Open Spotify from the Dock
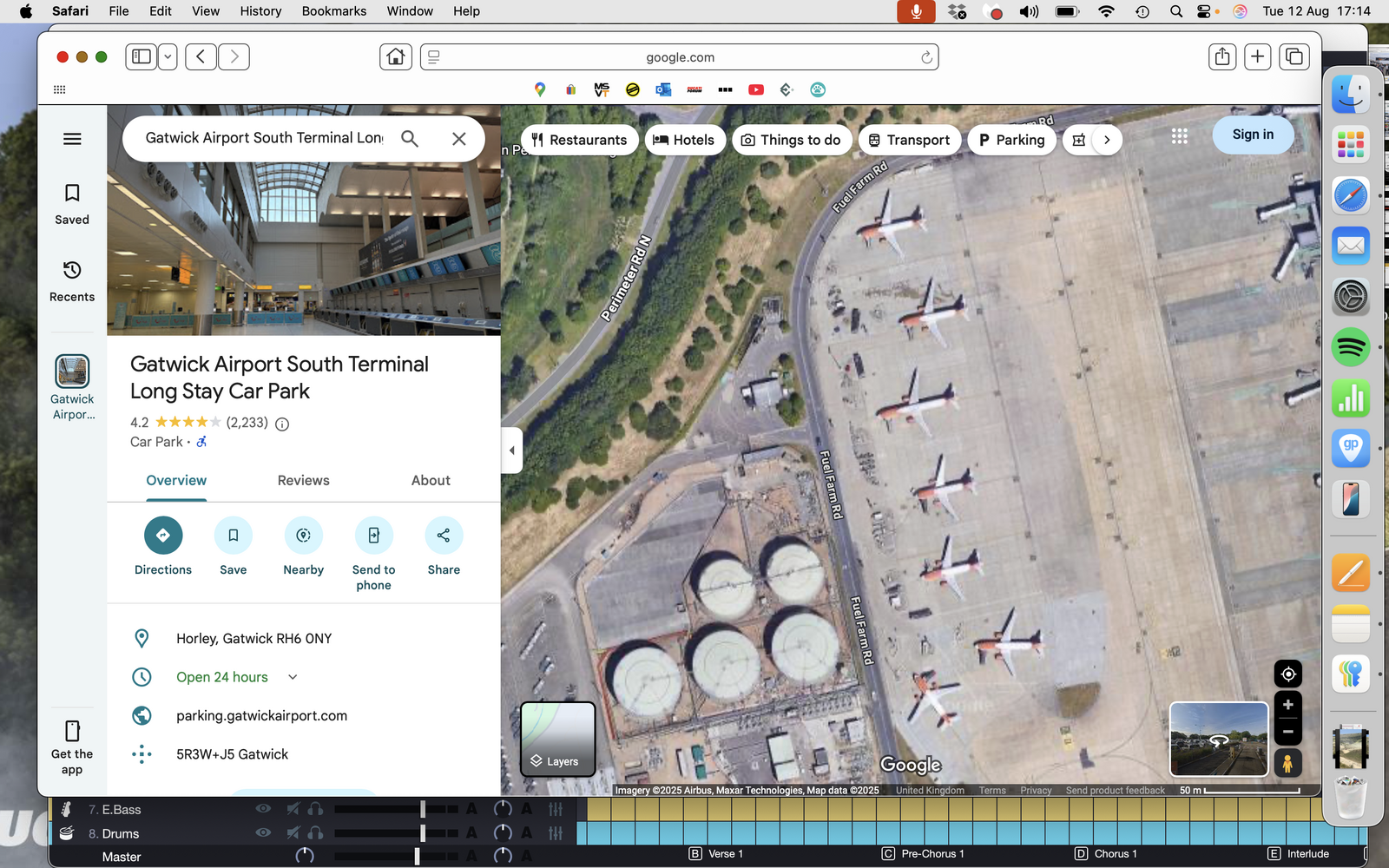1389x868 pixels. (x=1351, y=347)
